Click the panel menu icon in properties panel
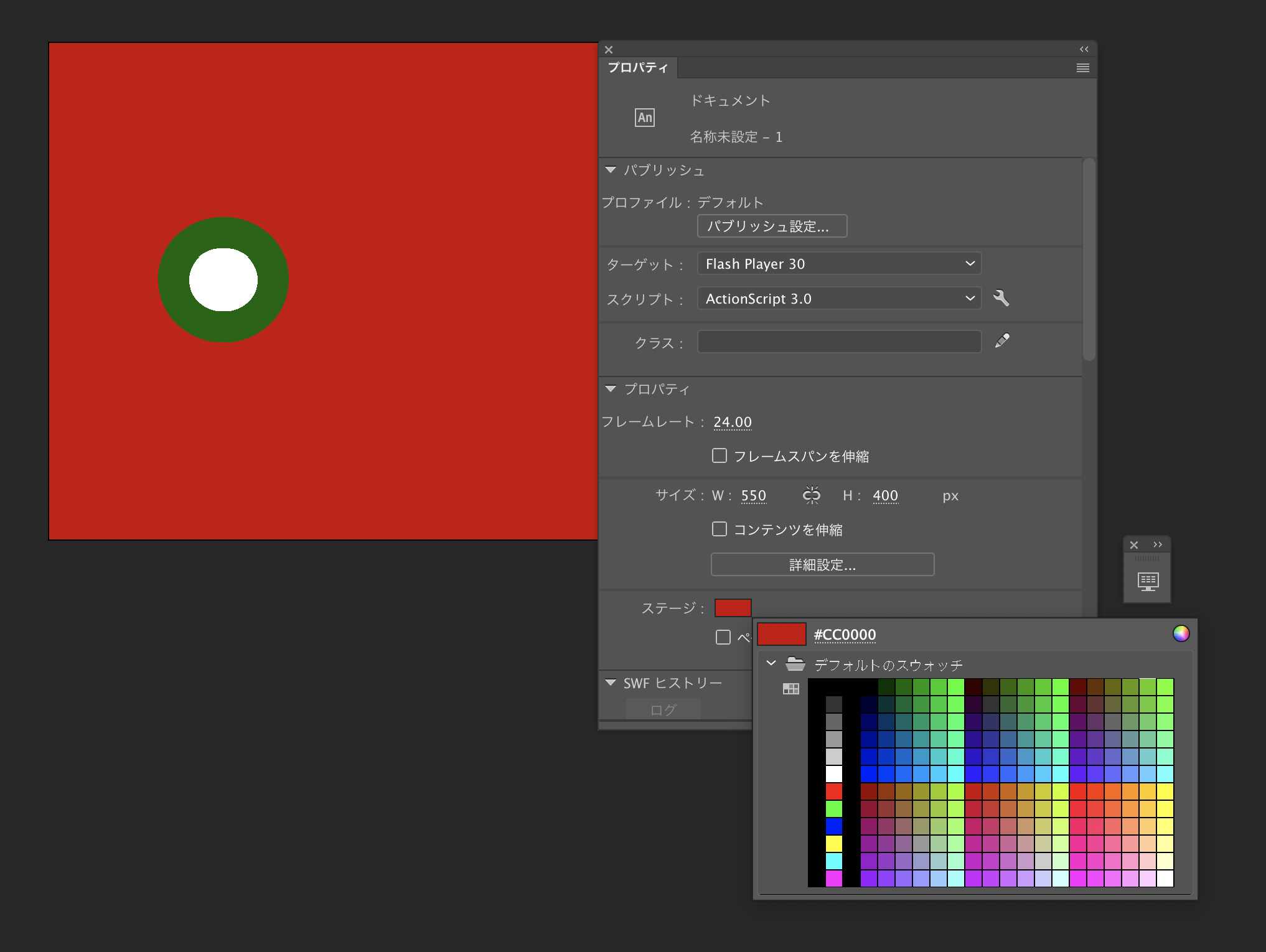 tap(1083, 68)
